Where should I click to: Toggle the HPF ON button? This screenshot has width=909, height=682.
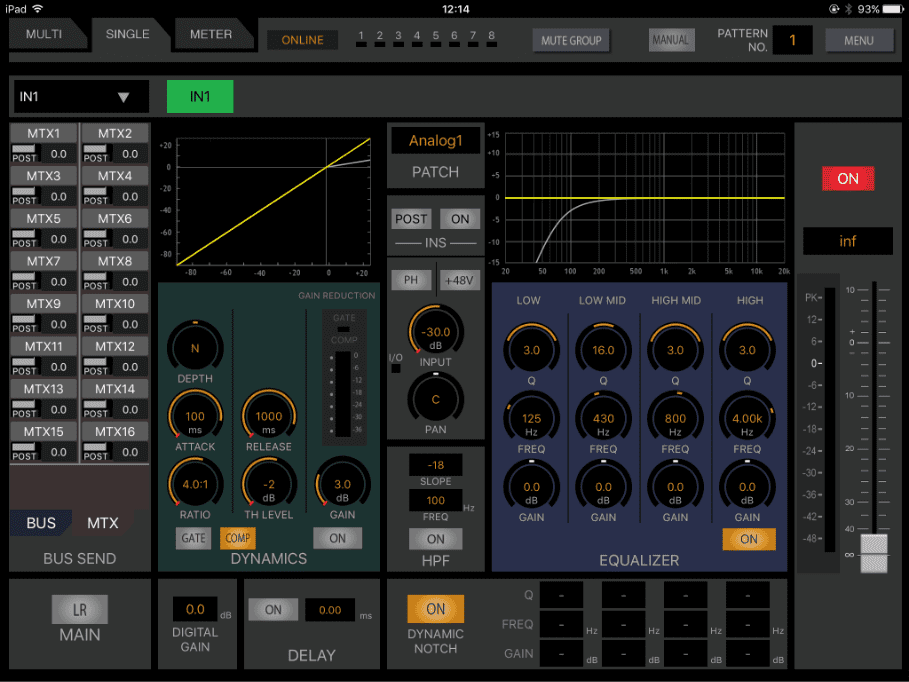435,539
